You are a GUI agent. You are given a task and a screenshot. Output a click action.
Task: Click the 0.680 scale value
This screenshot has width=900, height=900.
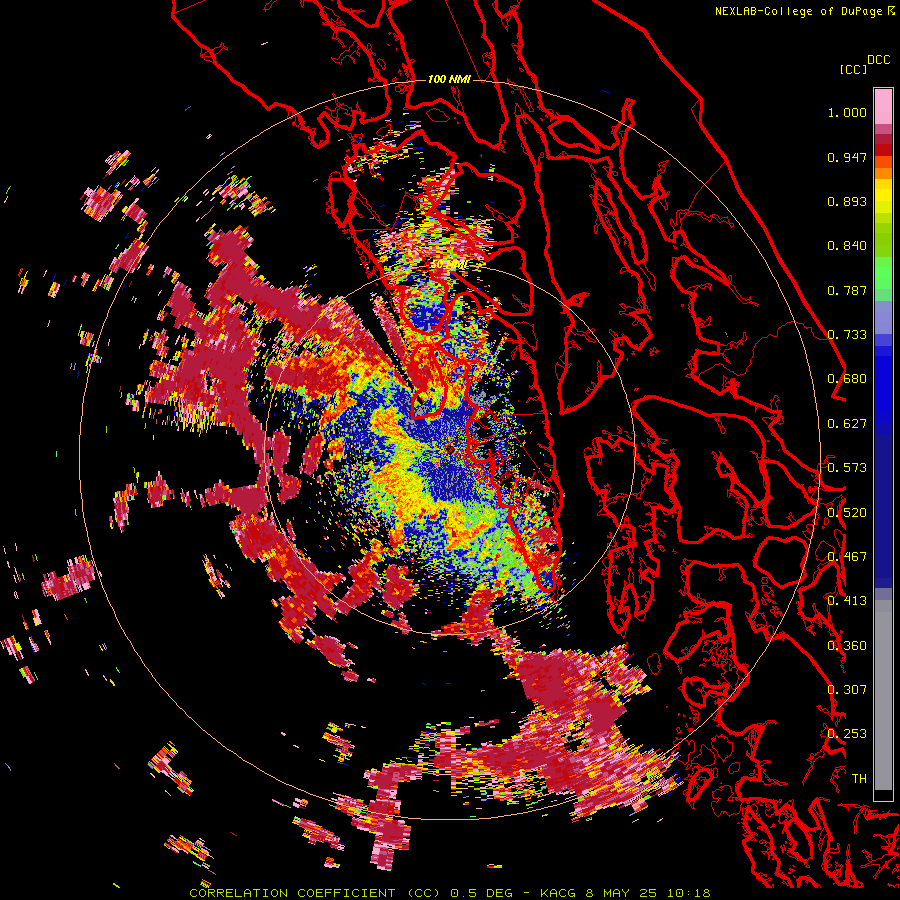click(847, 379)
